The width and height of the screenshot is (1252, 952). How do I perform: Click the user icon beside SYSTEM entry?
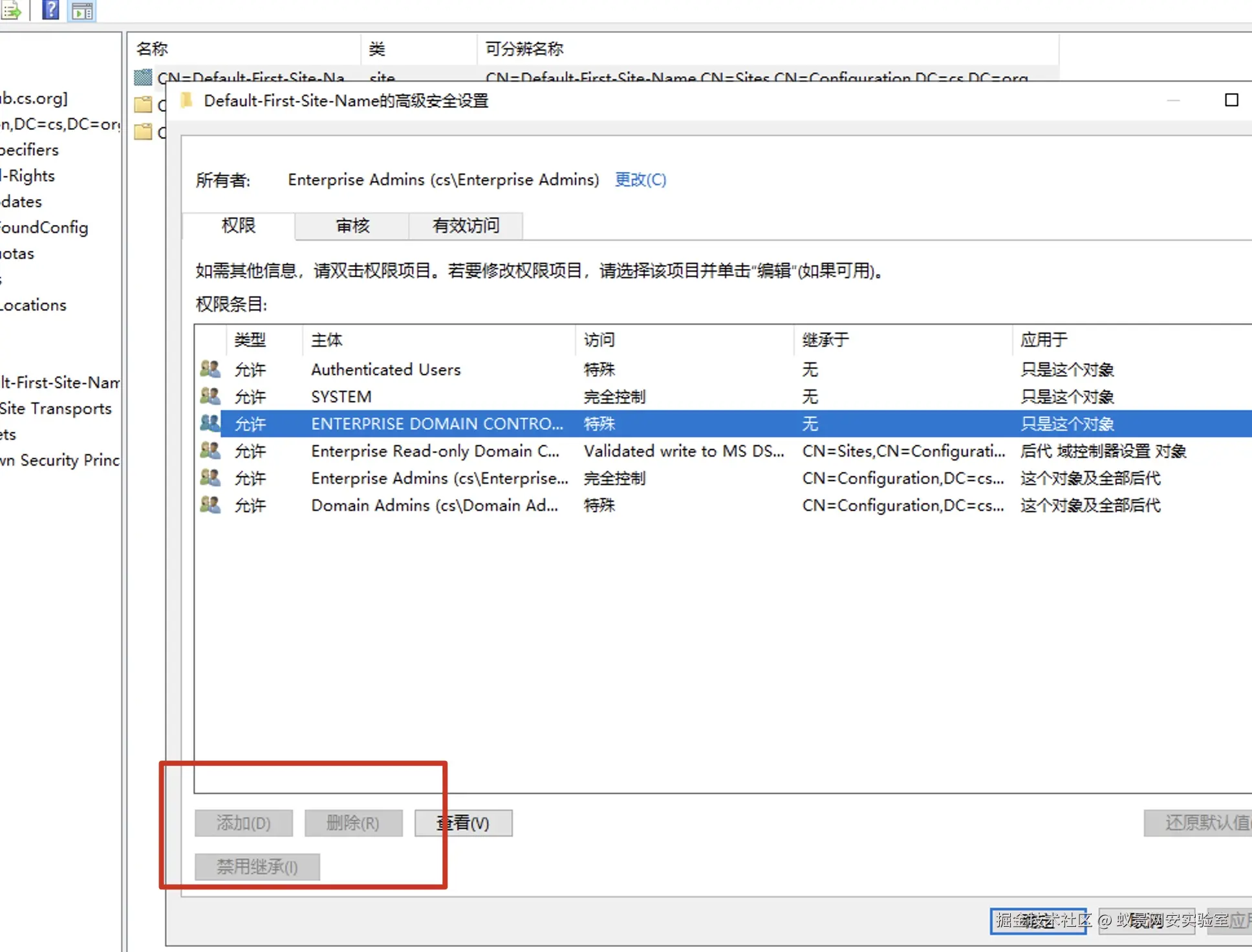coord(210,396)
